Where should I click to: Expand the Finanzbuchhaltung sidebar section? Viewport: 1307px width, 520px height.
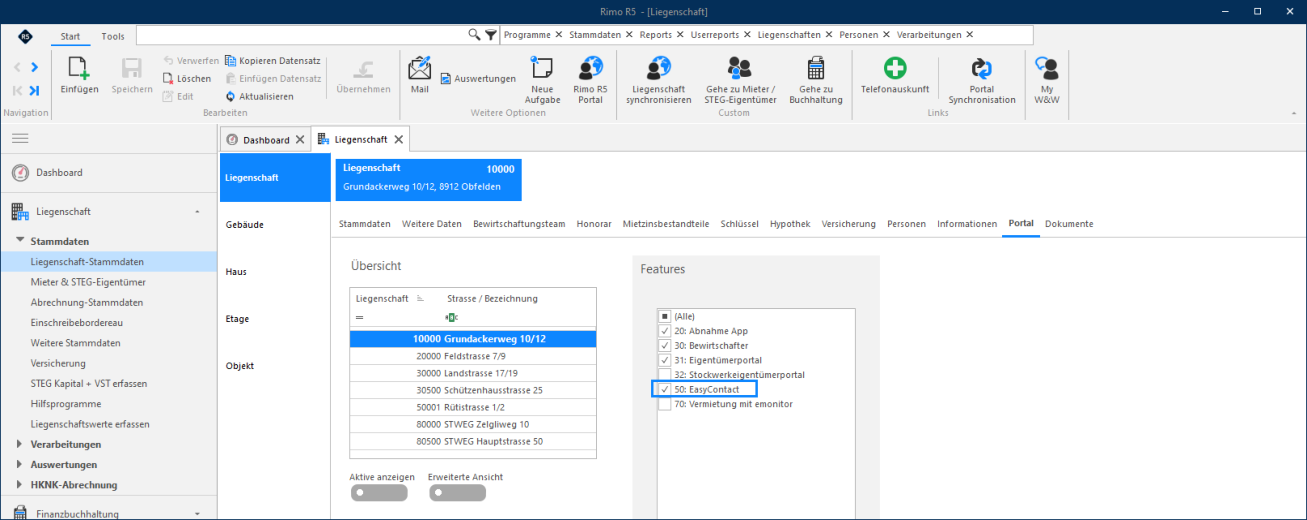(197, 514)
